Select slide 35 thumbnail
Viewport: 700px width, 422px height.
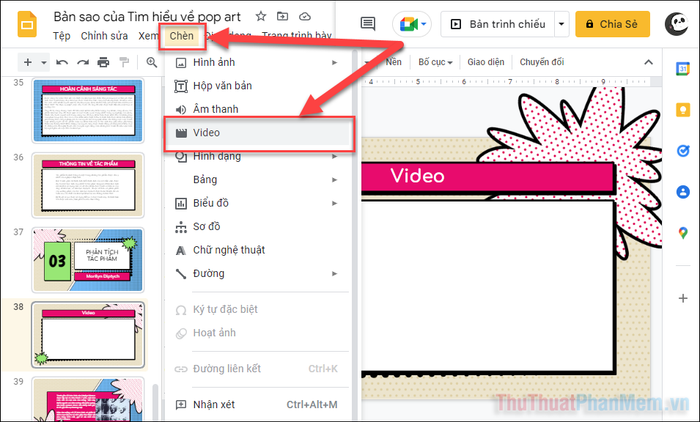tap(88, 110)
